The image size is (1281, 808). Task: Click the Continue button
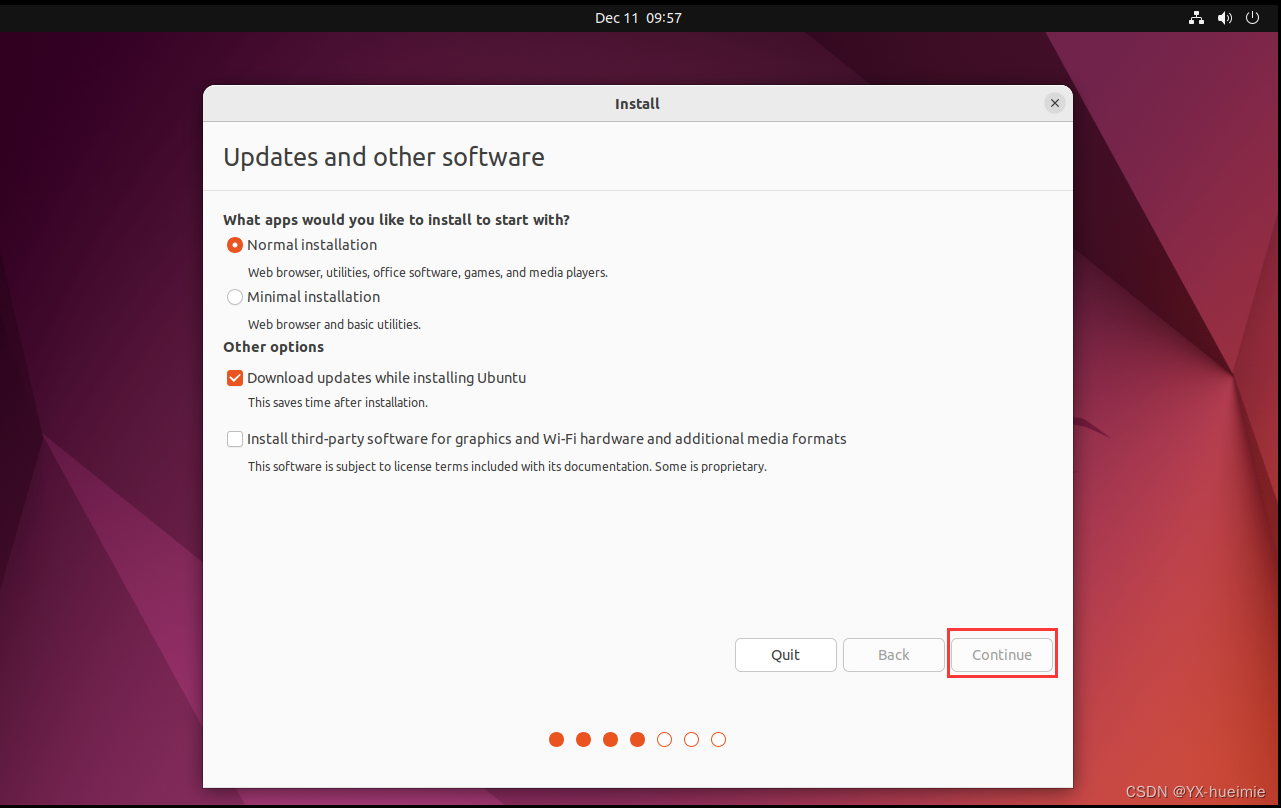(x=1002, y=654)
